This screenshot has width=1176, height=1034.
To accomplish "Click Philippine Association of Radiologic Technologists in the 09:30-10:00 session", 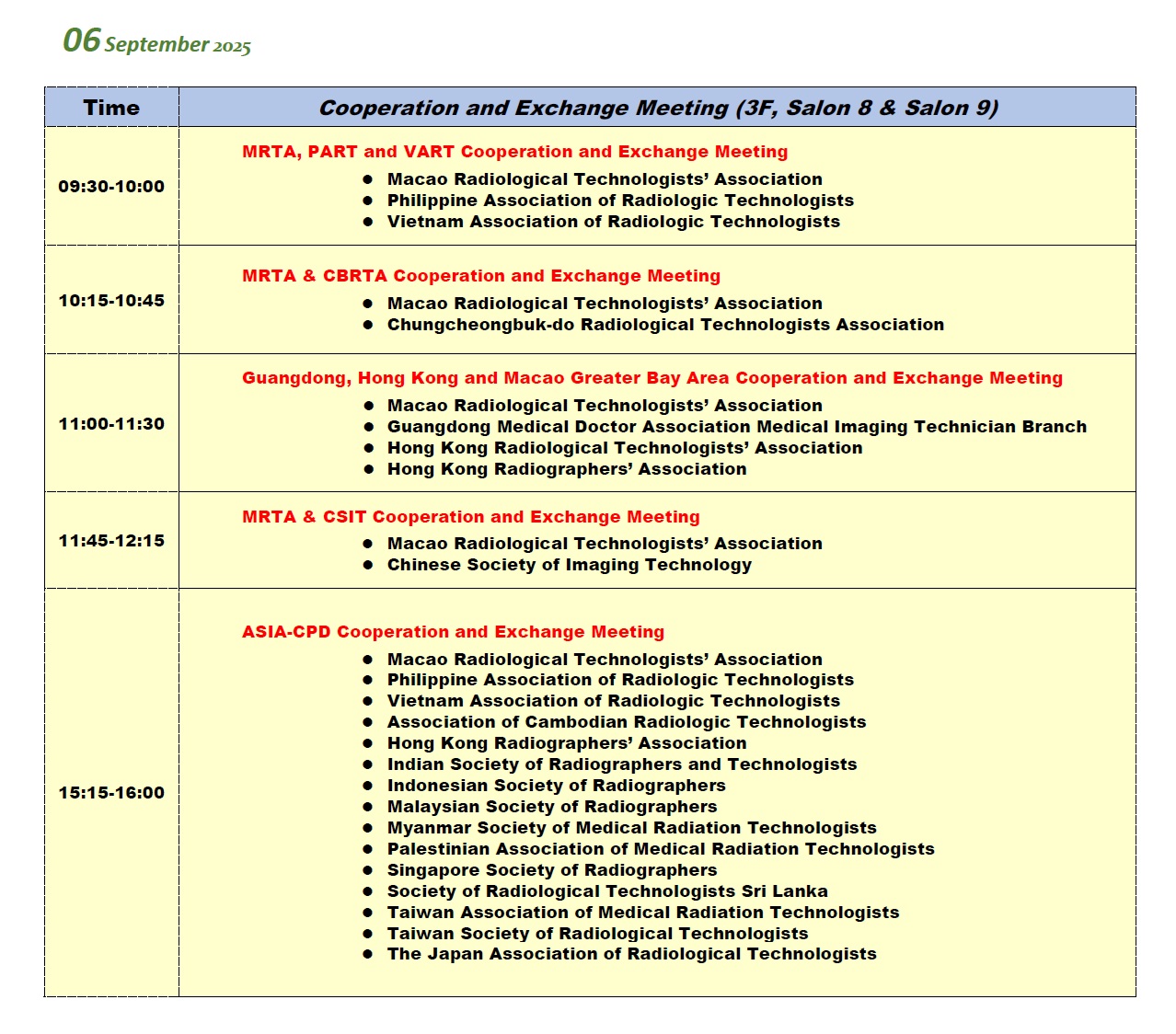I will (620, 201).
